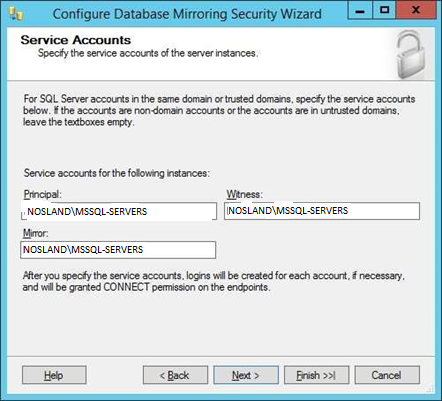Viewport: 442px width, 401px height.
Task: Click the Finish >>| button
Action: tap(316, 375)
